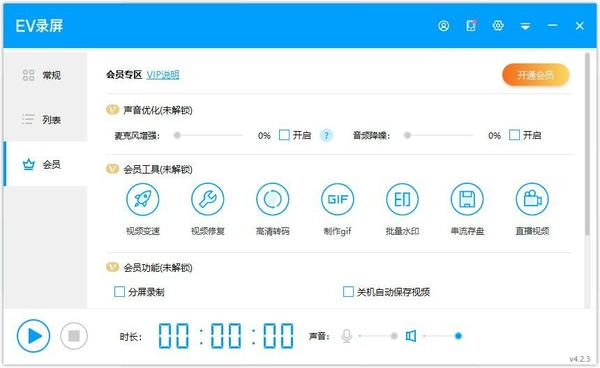Adjust the speaker volume slider
Viewport: 600px width, 368px height.
(442, 336)
